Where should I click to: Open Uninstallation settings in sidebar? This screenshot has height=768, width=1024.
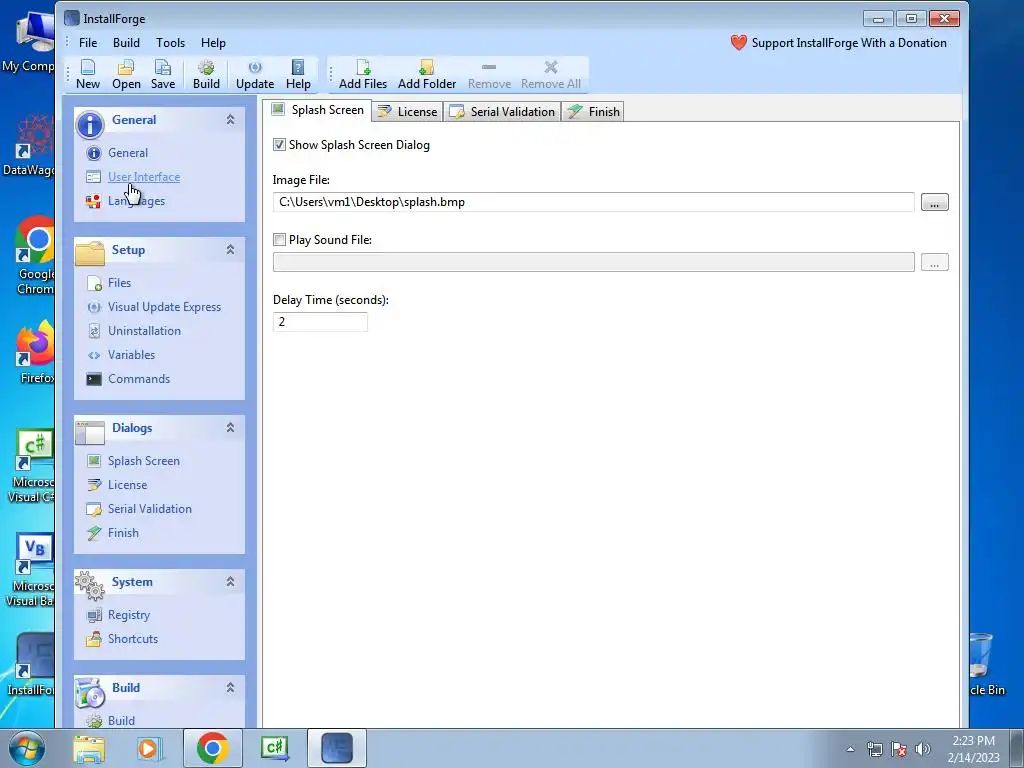pos(144,331)
